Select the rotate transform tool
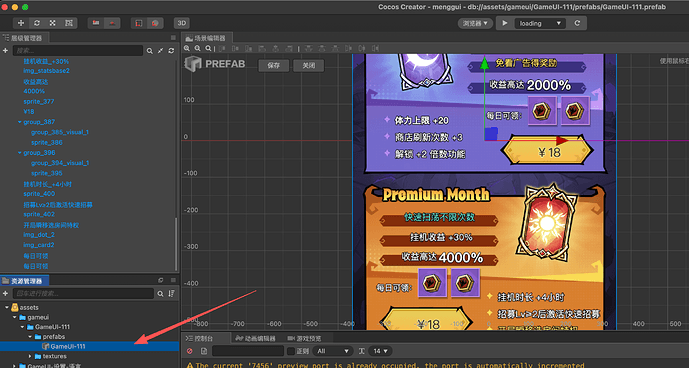689x368 pixels. (x=37, y=23)
